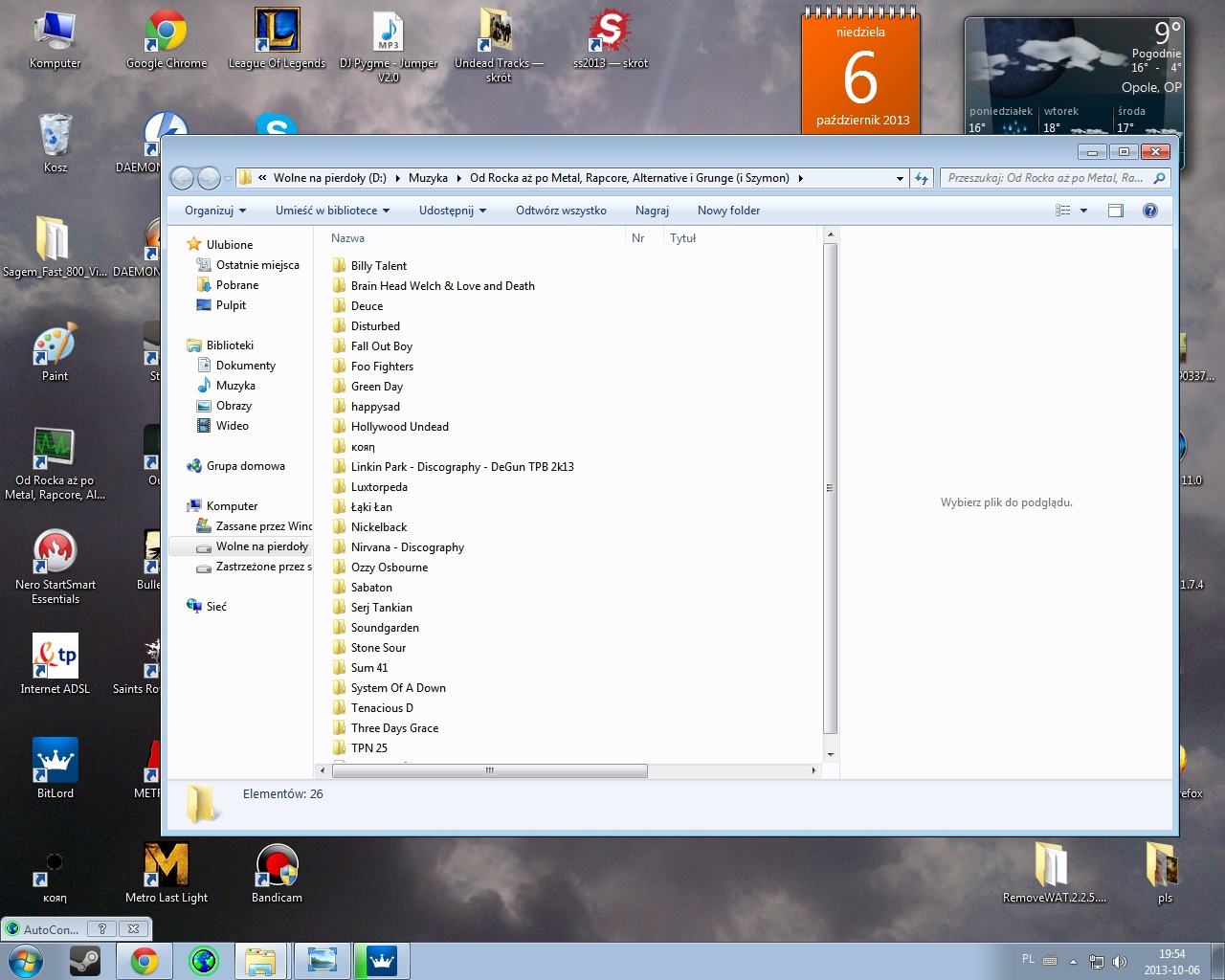Open the ss2013 shortcut on the desktop
The height and width of the screenshot is (980, 1225).
pos(610,38)
